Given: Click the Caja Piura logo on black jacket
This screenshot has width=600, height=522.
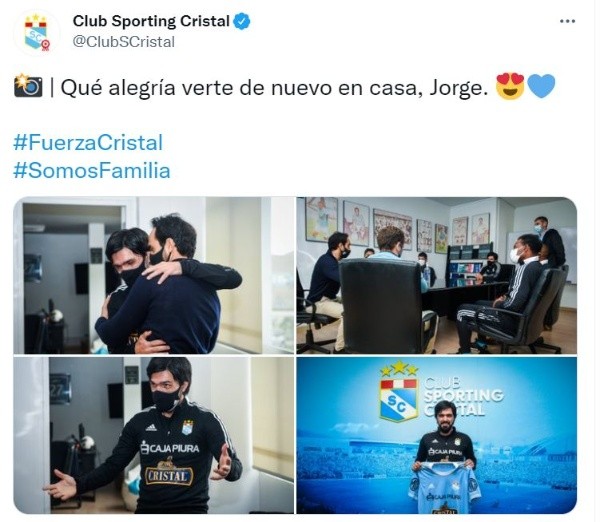Looking at the screenshot, I should [170, 448].
